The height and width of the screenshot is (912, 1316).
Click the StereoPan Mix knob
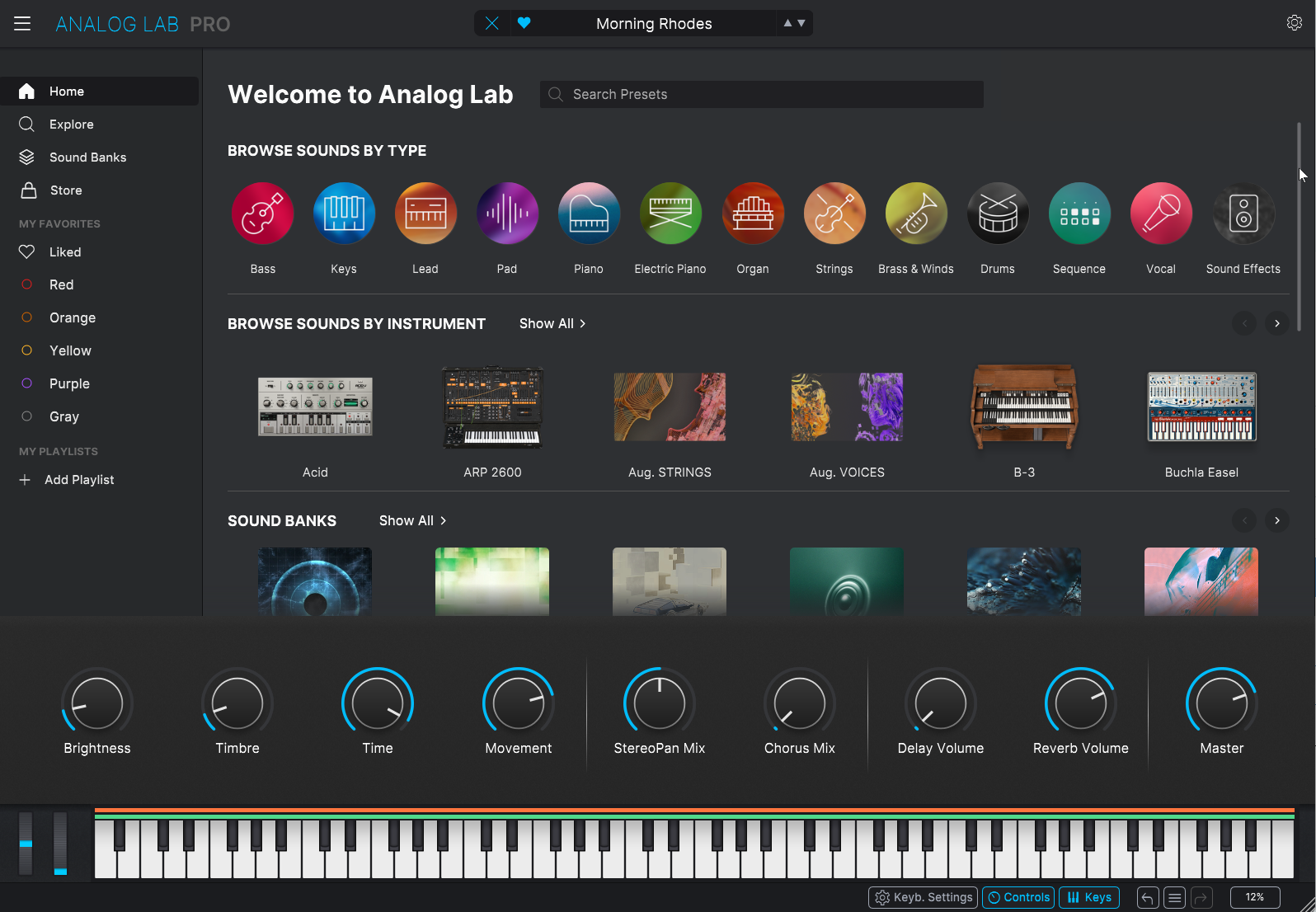660,703
